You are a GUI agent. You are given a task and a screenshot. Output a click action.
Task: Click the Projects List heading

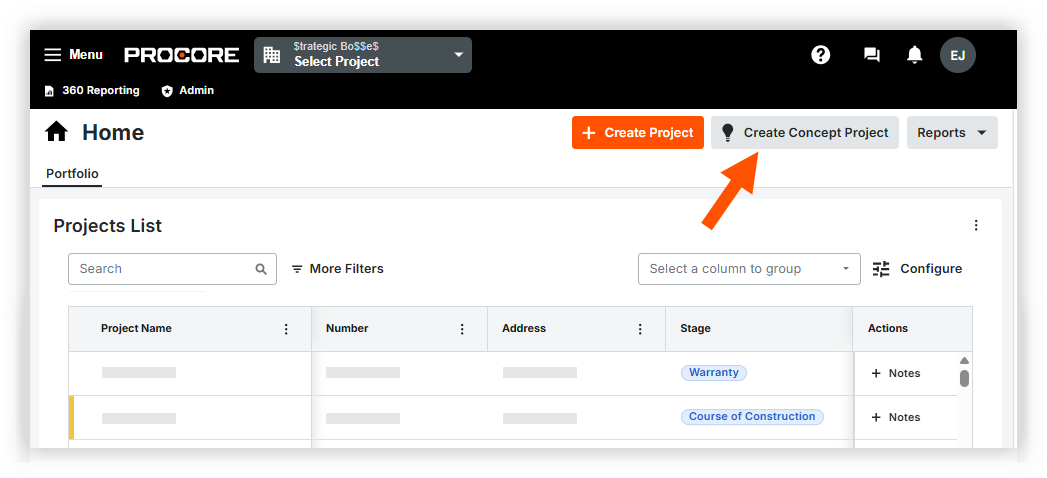(108, 226)
